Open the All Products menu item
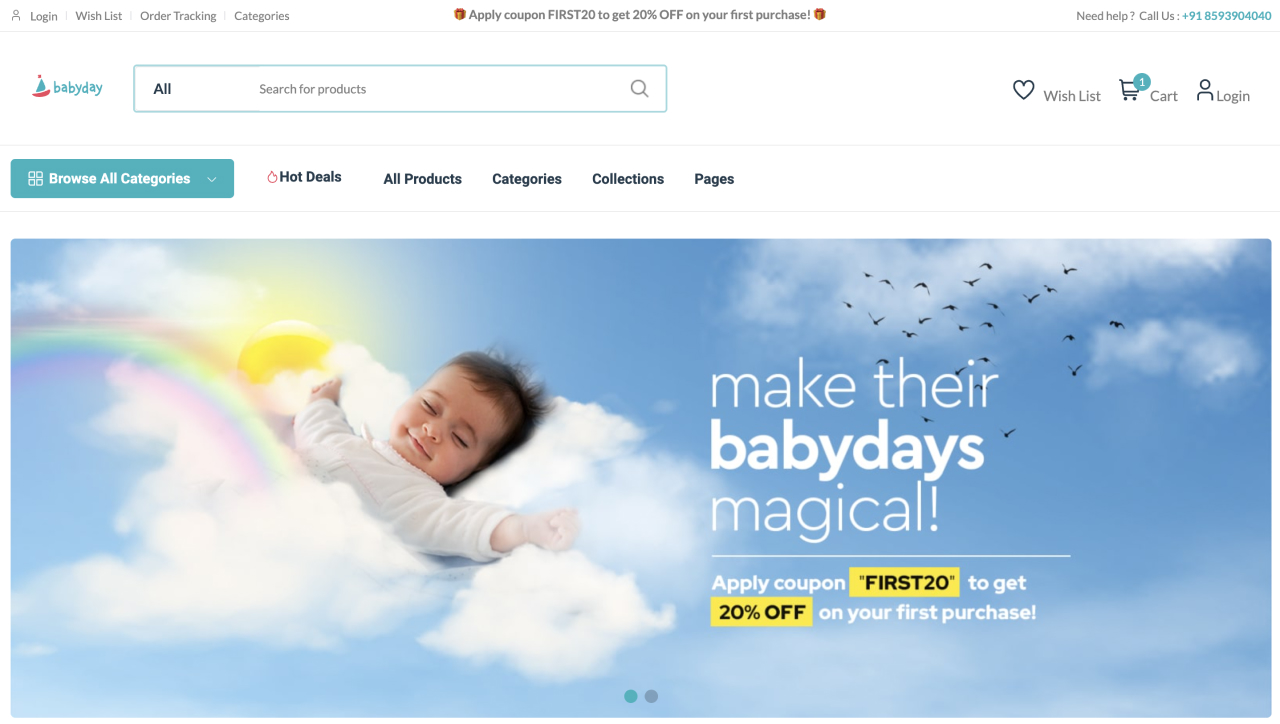This screenshot has width=1280, height=724. [x=423, y=179]
